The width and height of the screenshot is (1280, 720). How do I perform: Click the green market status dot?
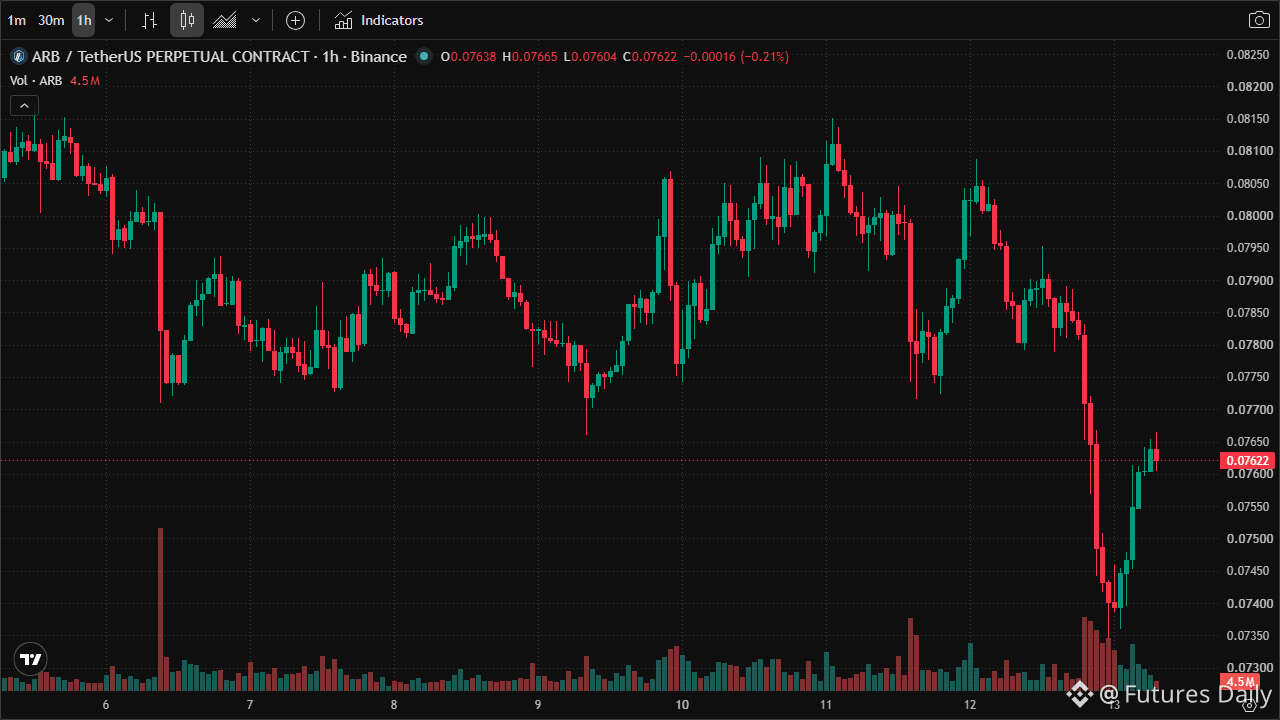tap(424, 57)
